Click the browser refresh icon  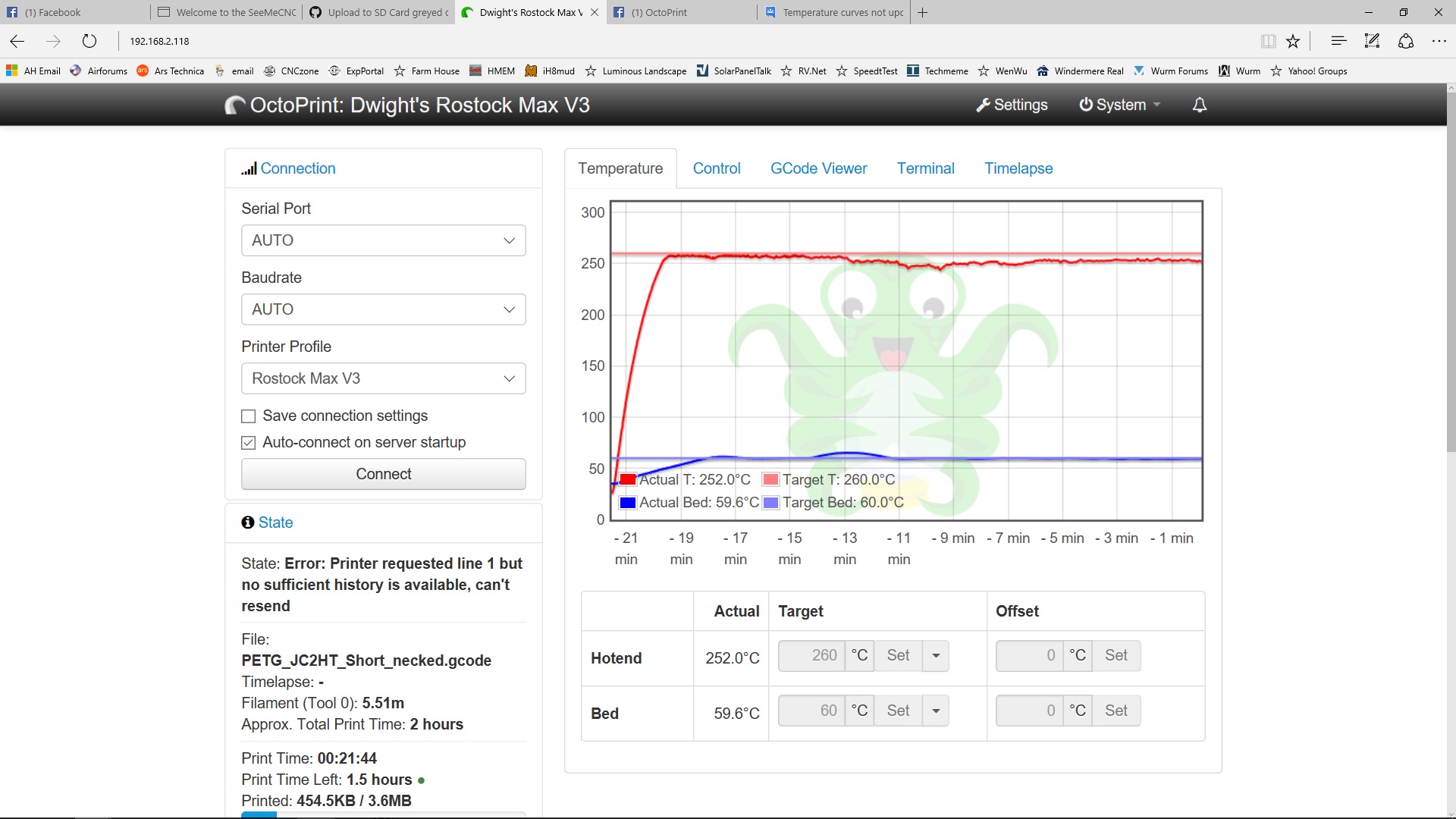89,41
